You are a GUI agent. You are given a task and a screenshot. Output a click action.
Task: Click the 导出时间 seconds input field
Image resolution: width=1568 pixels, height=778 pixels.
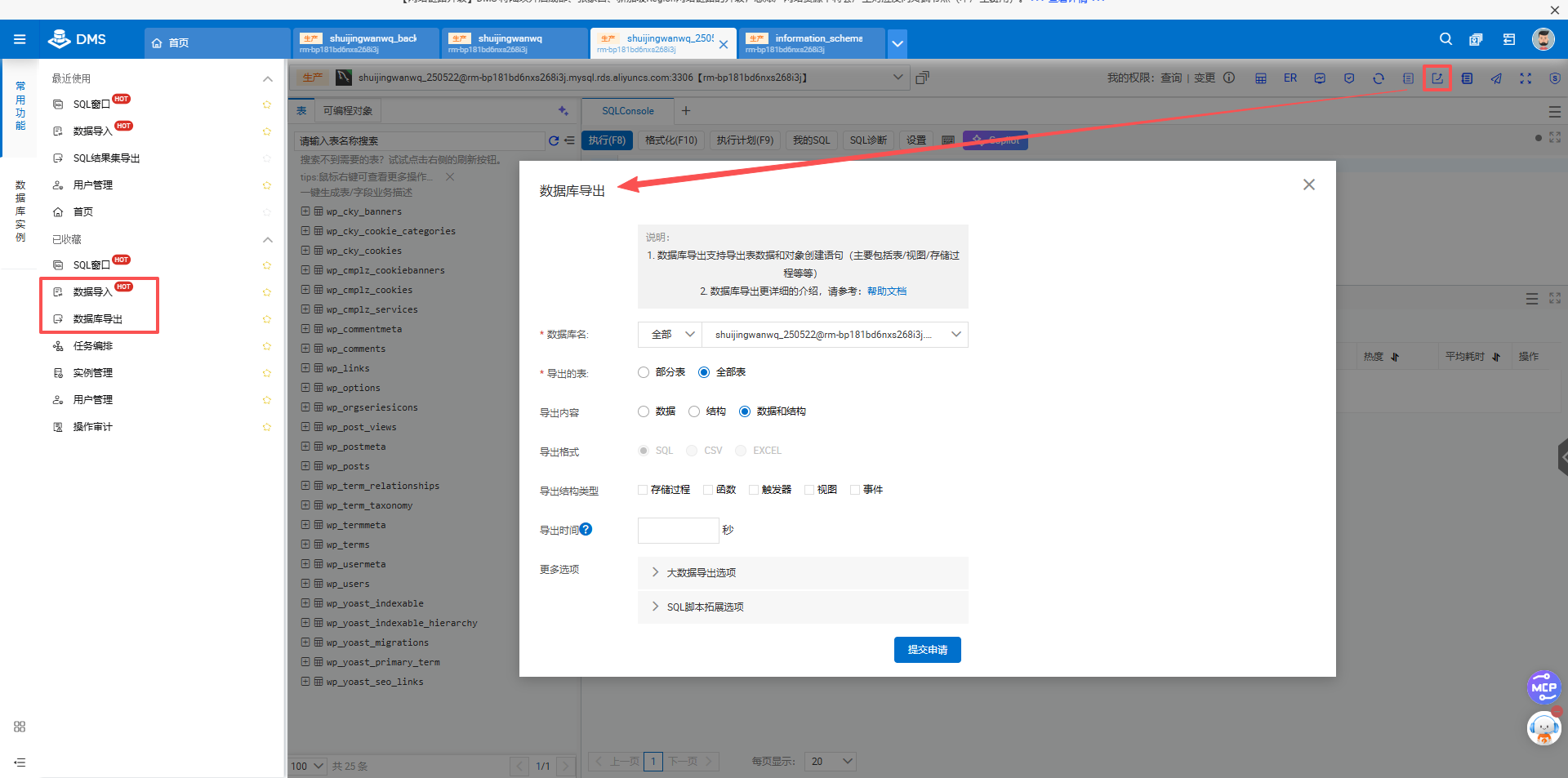pyautogui.click(x=679, y=531)
